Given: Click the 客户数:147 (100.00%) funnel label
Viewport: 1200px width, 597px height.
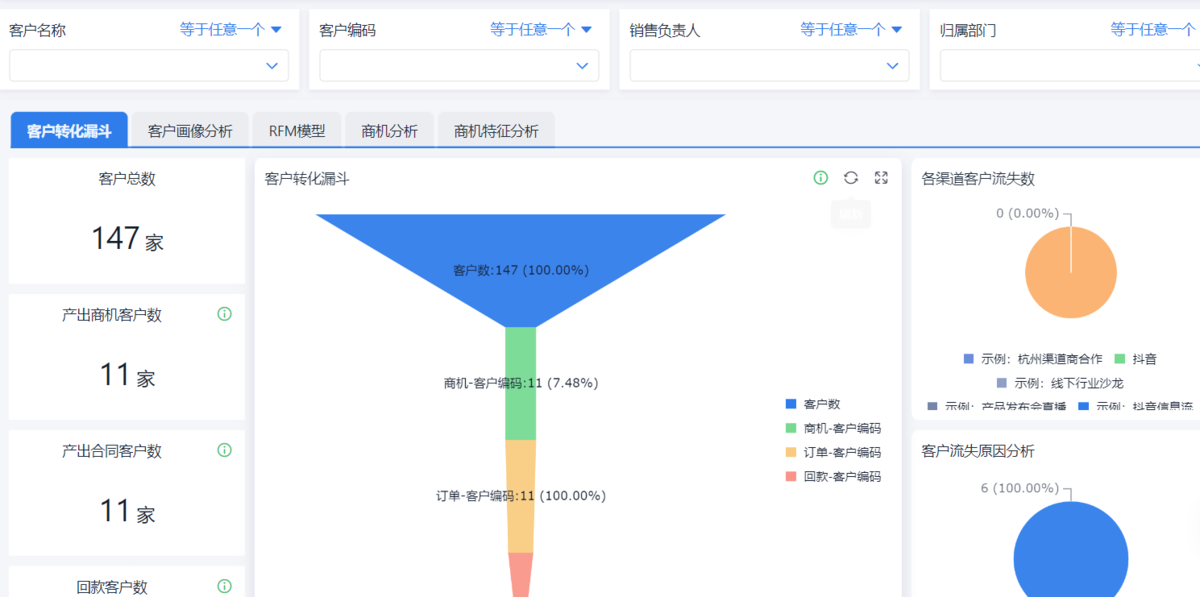Looking at the screenshot, I should (x=521, y=270).
